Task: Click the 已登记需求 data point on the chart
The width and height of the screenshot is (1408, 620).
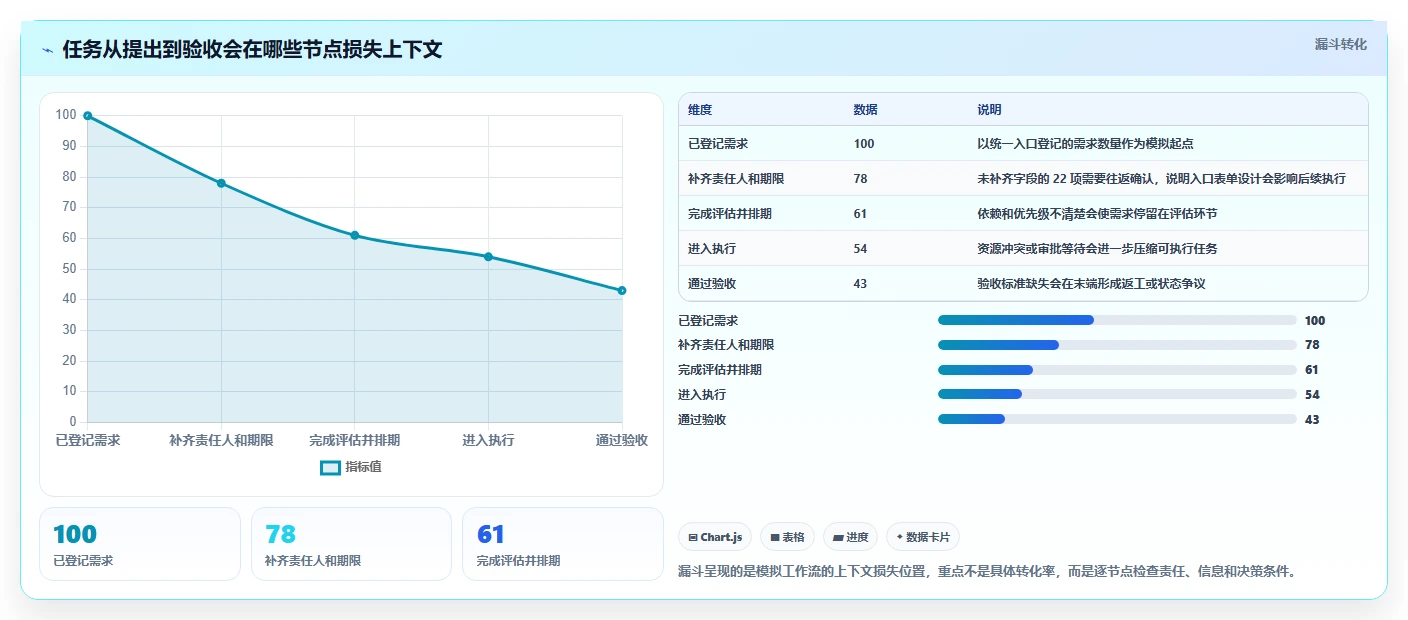Action: [x=88, y=116]
